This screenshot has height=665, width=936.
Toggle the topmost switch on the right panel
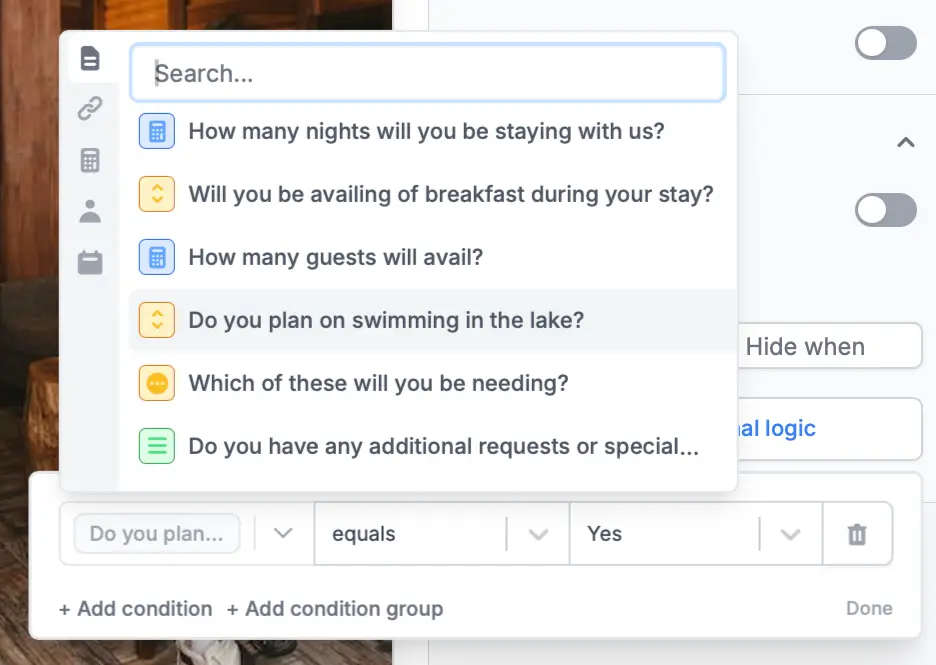[886, 43]
